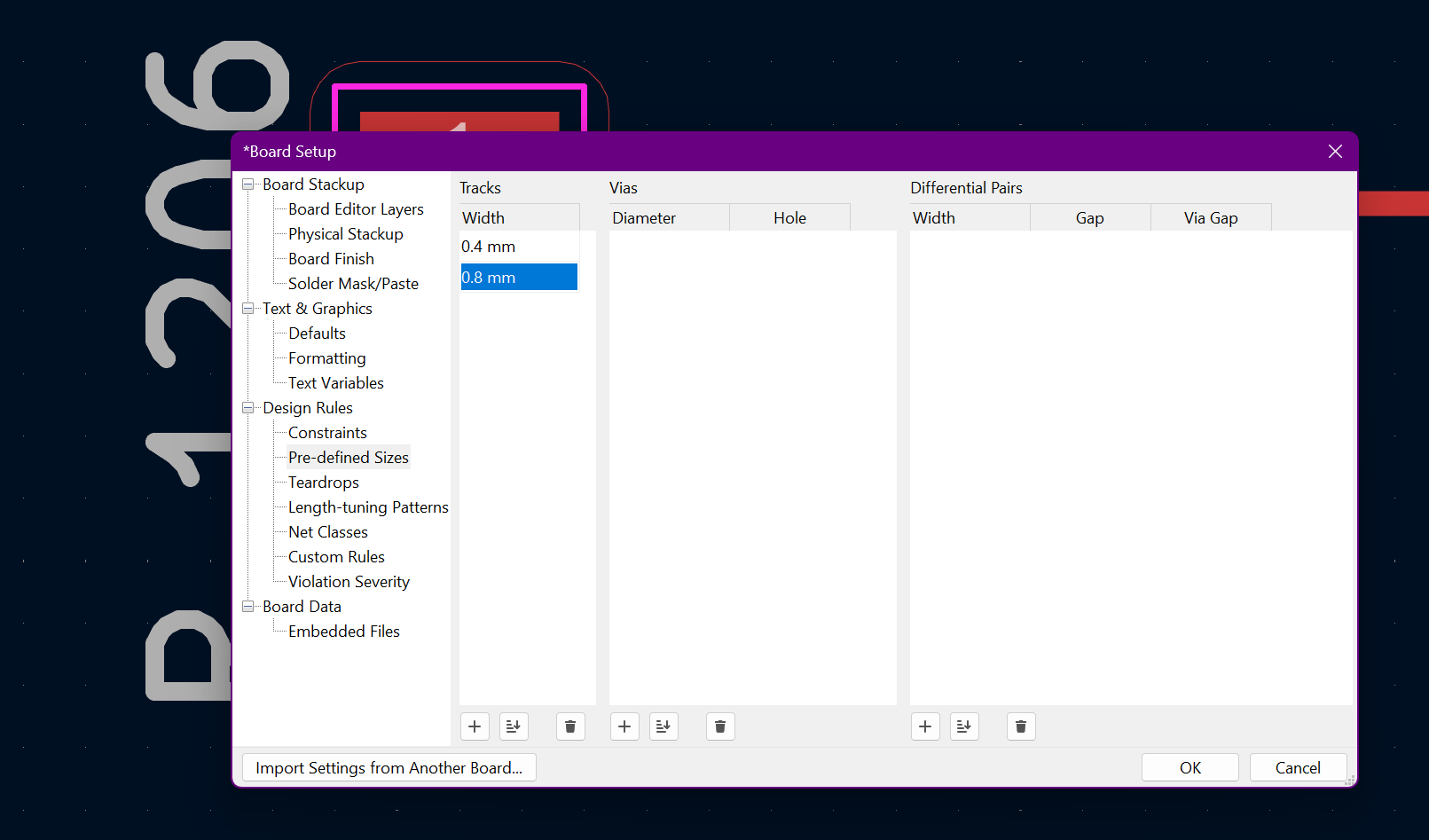Add a differential pair row
This screenshot has height=840, width=1429.
tap(925, 726)
